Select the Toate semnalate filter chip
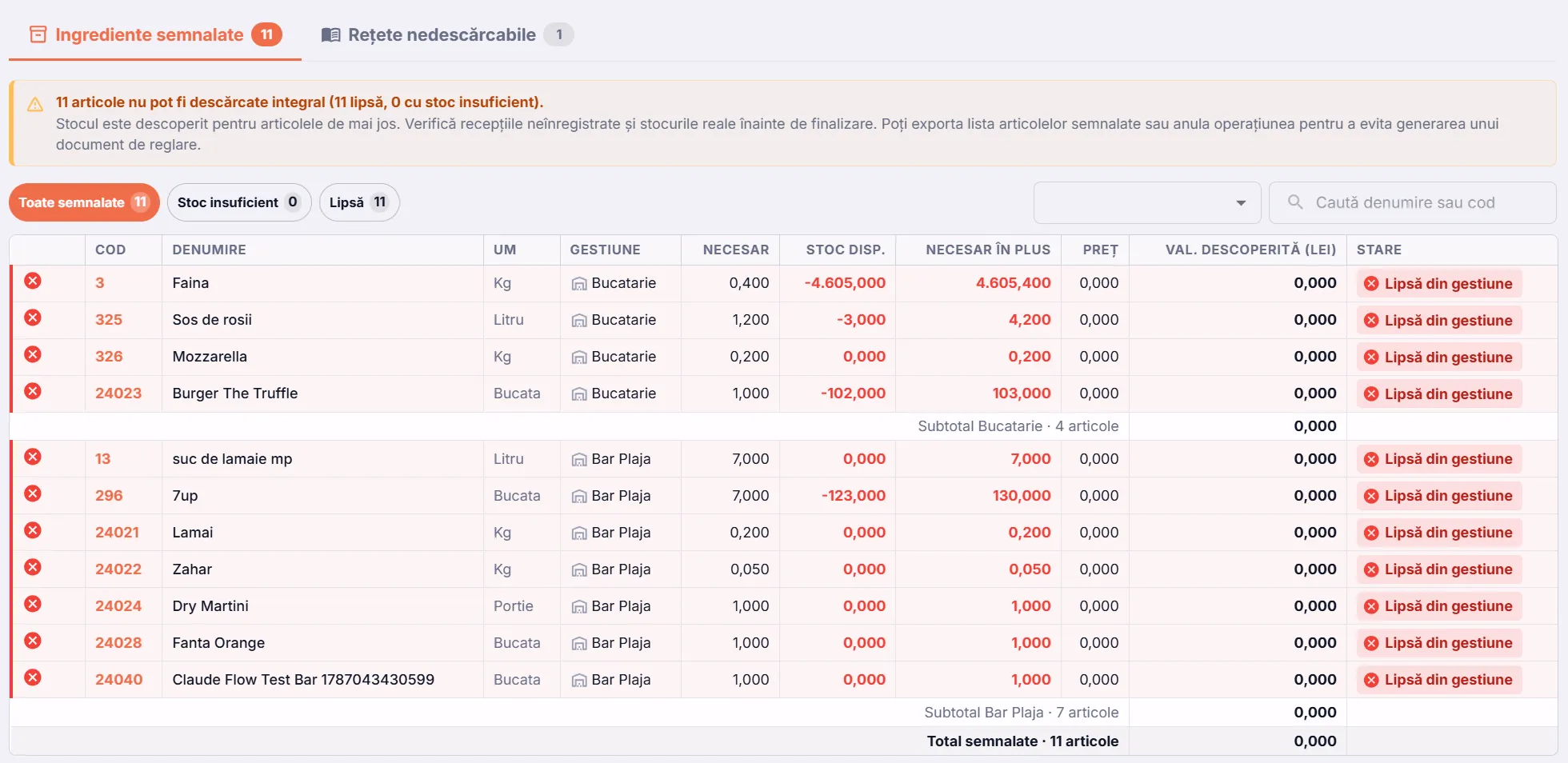1568x763 pixels. click(84, 202)
